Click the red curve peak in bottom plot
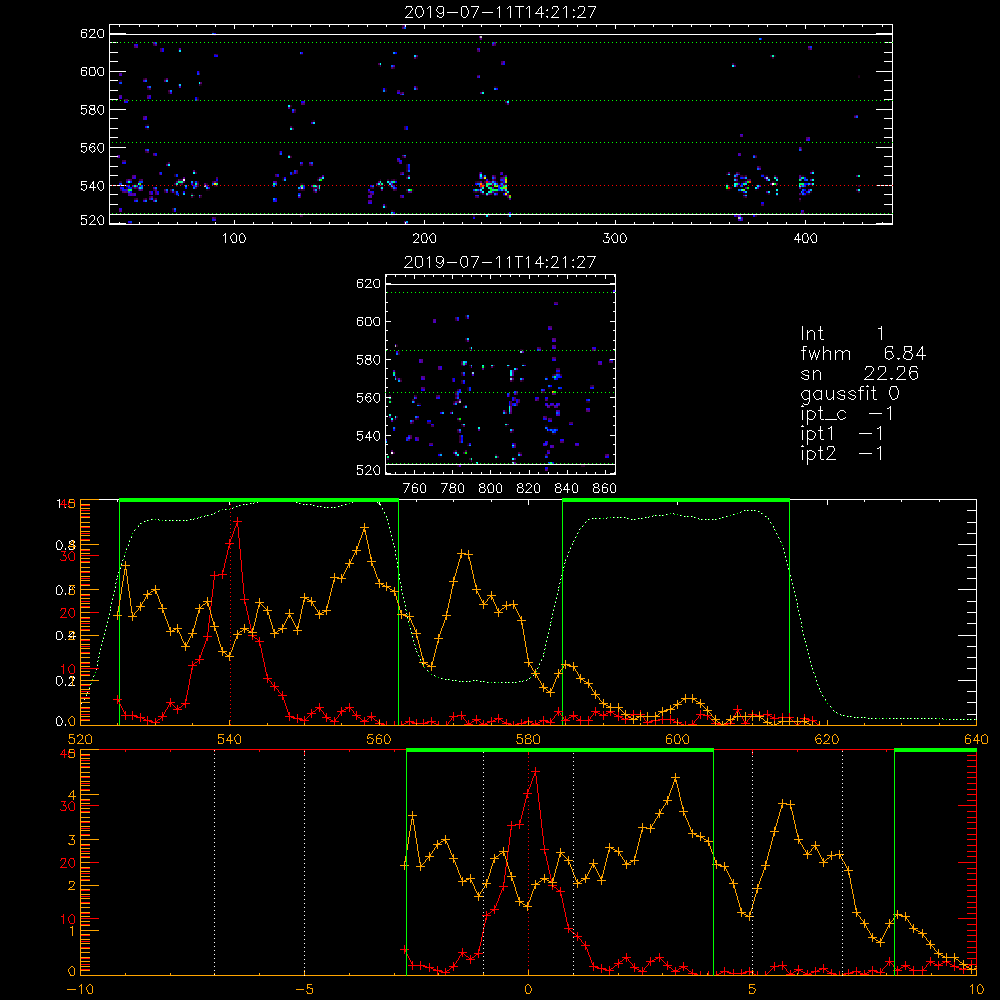 536,771
